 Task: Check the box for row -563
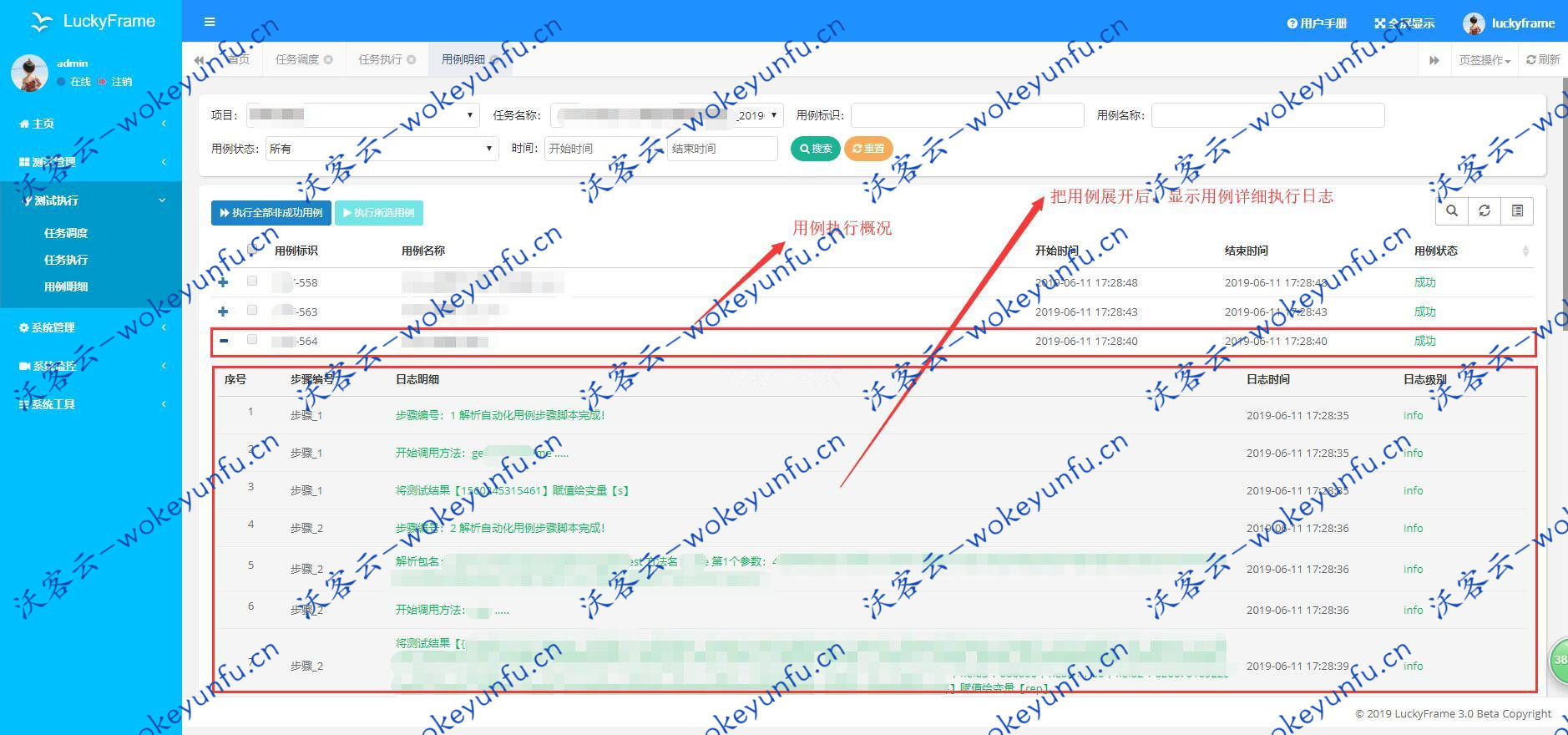click(x=252, y=311)
